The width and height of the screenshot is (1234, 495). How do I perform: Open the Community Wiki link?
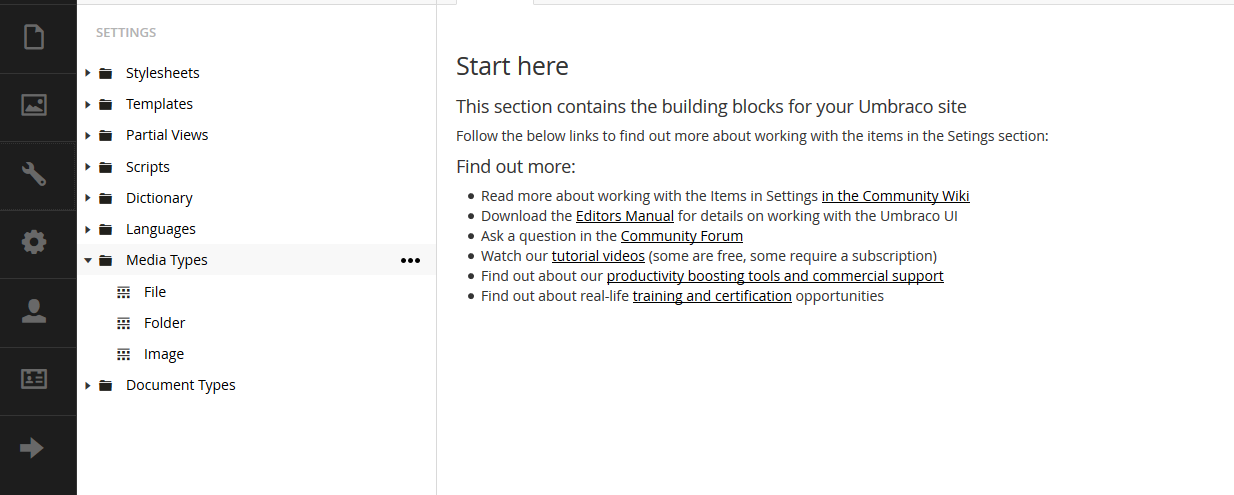(895, 196)
